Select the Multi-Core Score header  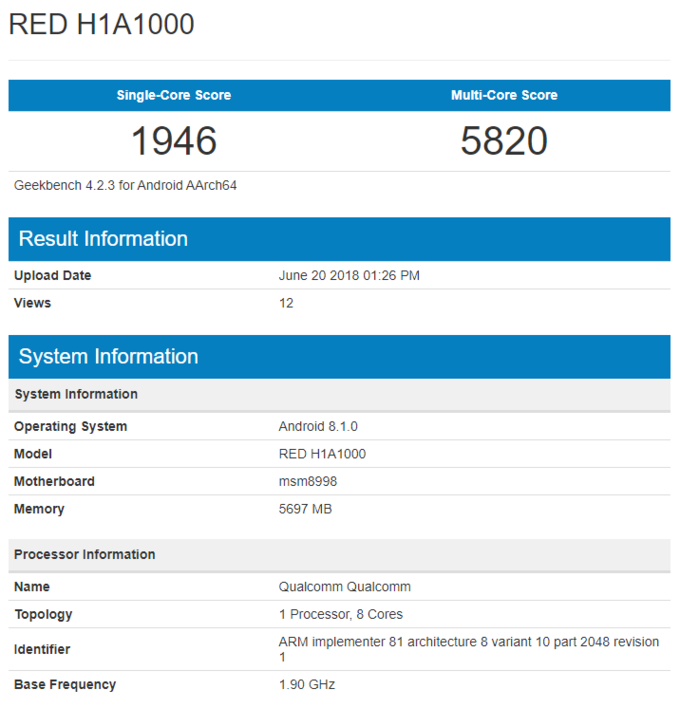tap(504, 95)
